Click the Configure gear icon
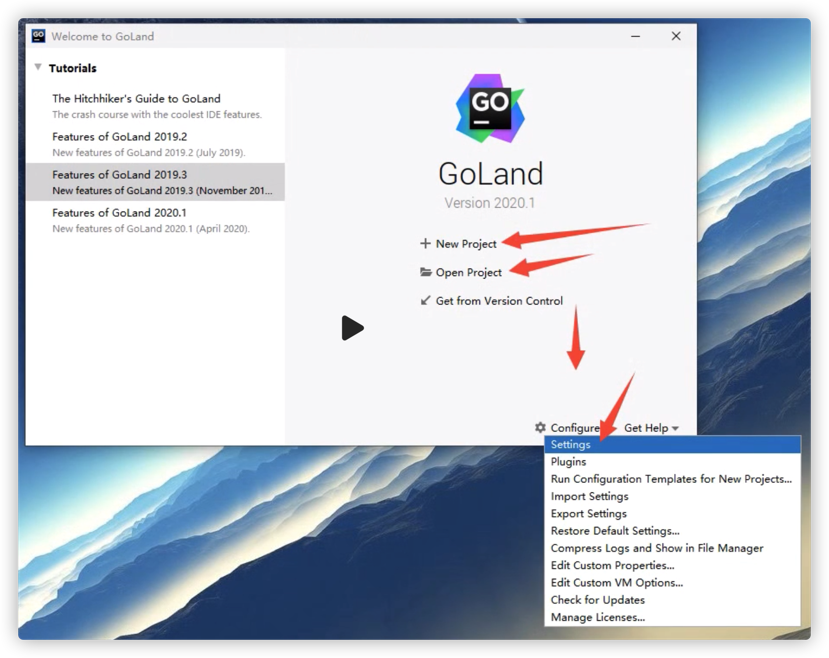 (x=540, y=427)
